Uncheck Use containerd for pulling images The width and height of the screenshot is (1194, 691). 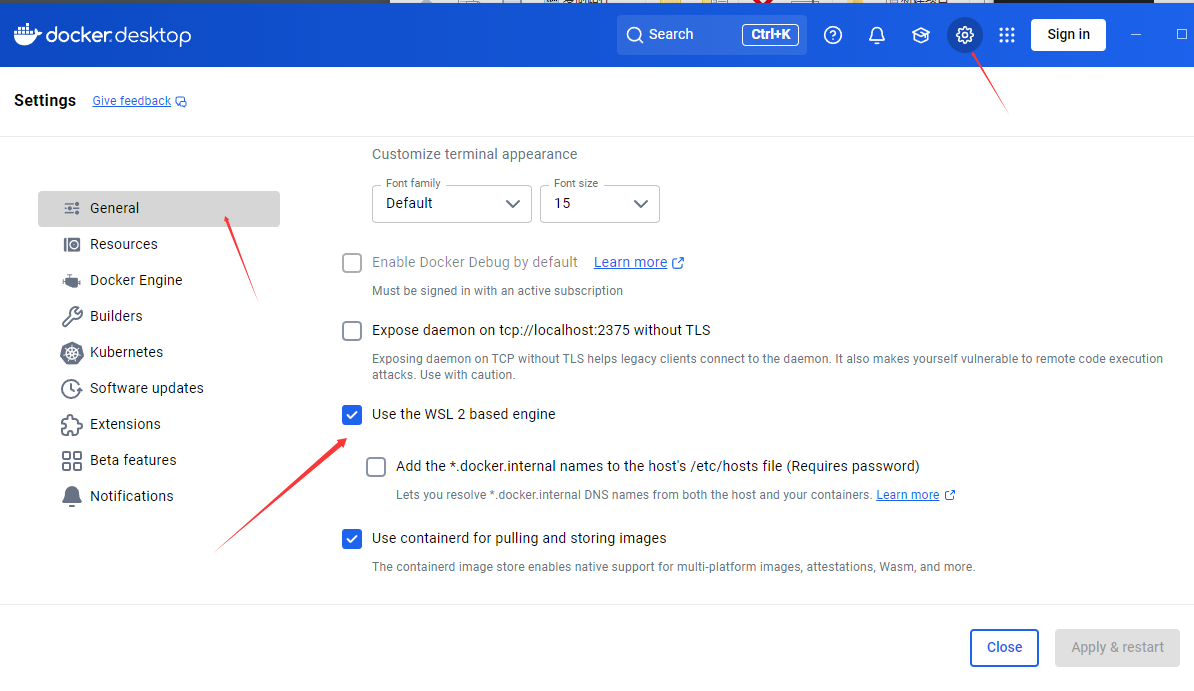352,539
